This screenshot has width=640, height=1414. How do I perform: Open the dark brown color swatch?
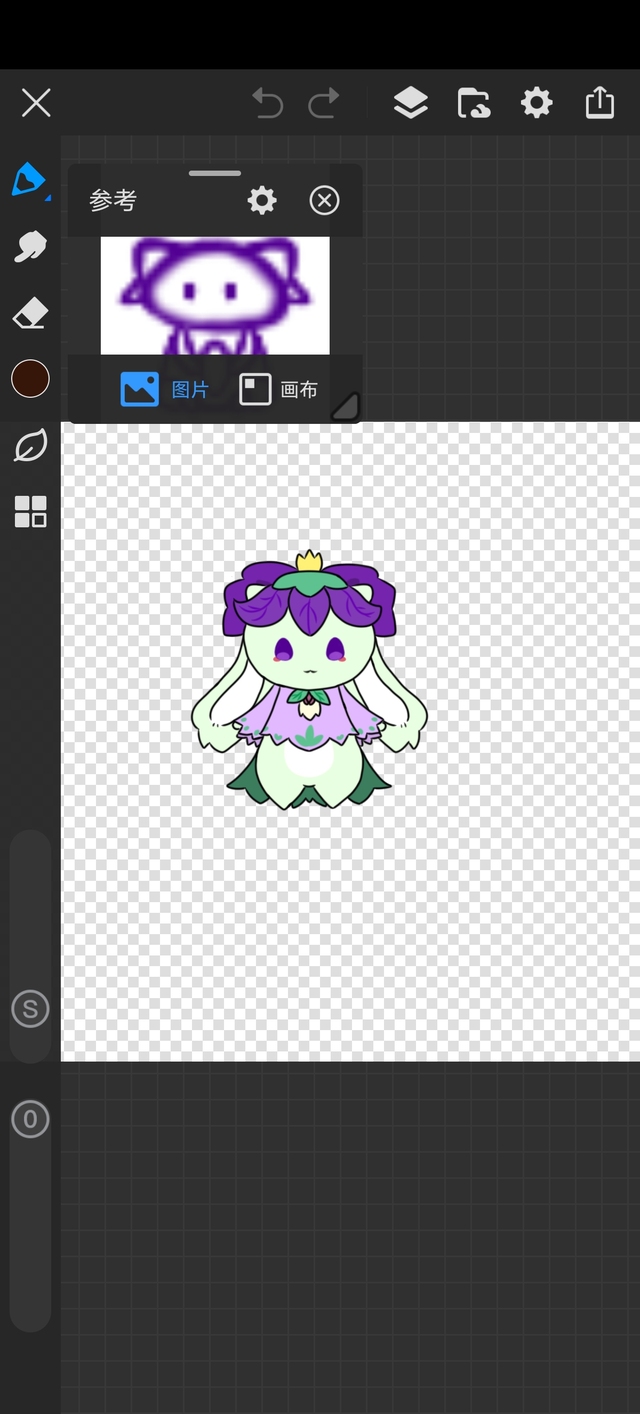point(30,379)
